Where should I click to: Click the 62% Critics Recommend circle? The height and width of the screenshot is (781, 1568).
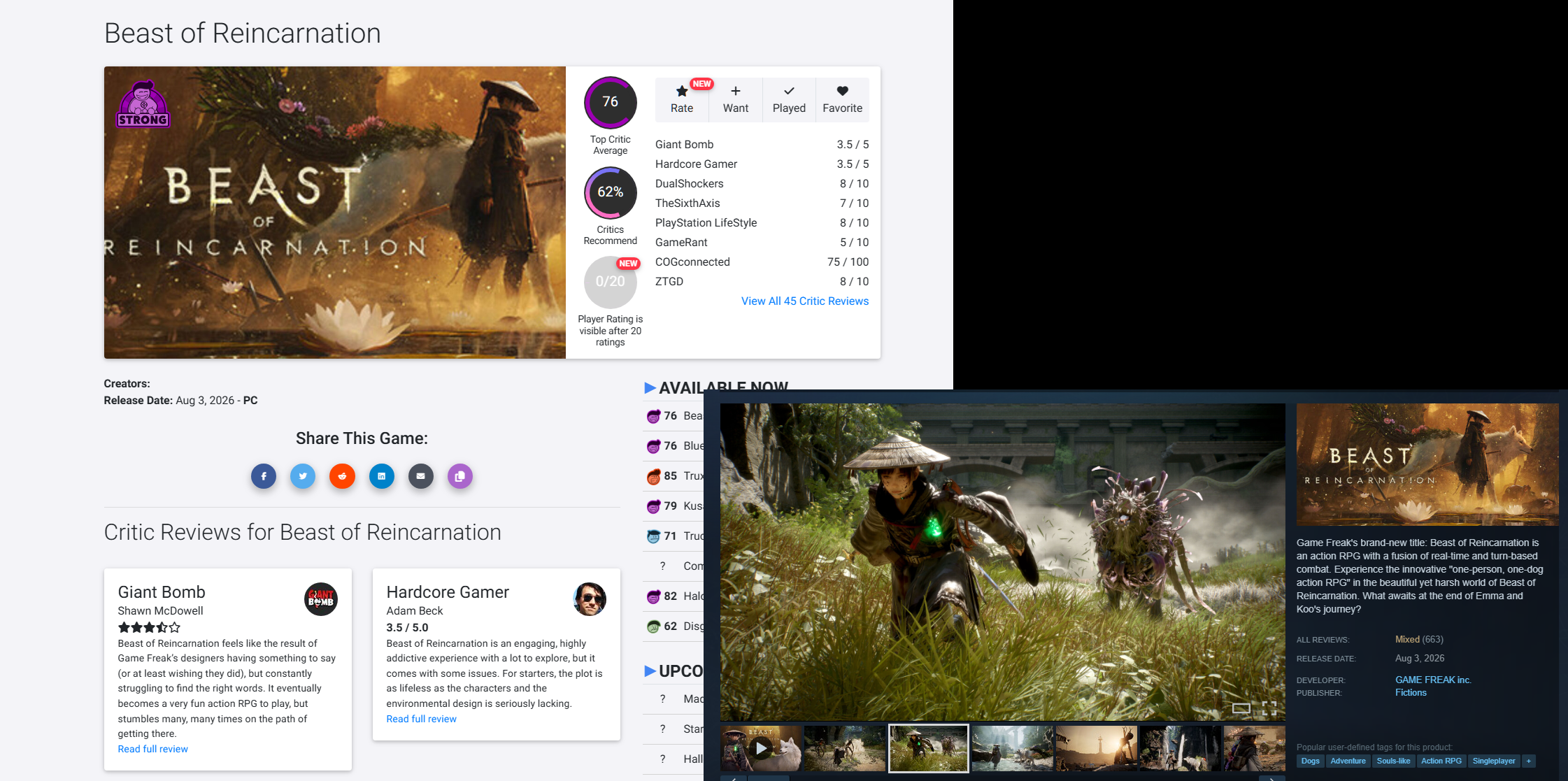[x=611, y=192]
